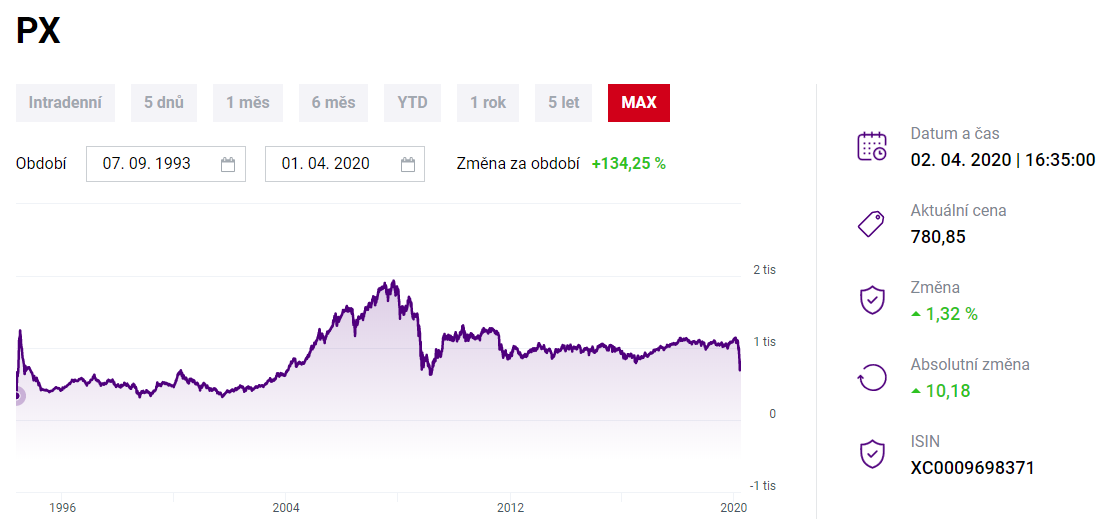Choose the 1 měs range

pos(247,103)
